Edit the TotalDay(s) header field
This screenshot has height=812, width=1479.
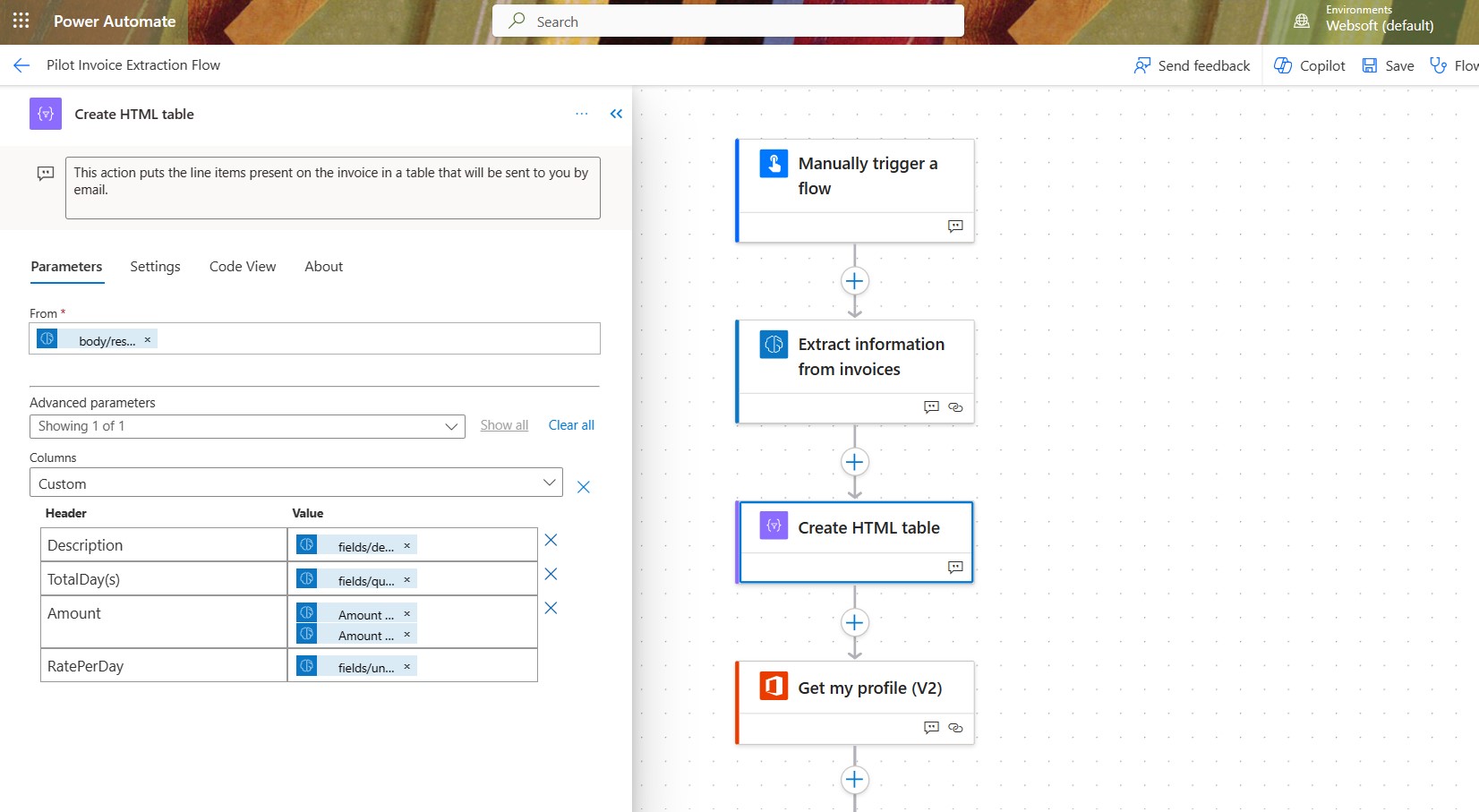coord(164,578)
